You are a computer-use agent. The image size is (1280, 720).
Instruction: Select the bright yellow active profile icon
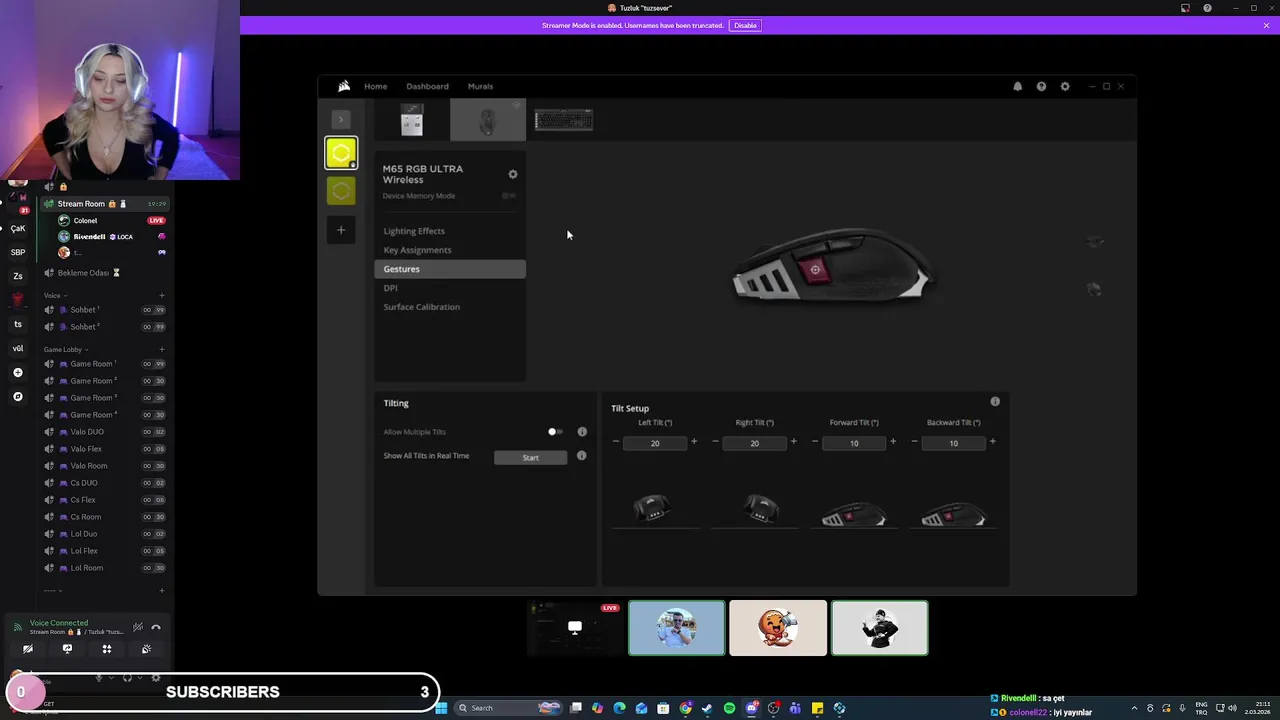341,153
